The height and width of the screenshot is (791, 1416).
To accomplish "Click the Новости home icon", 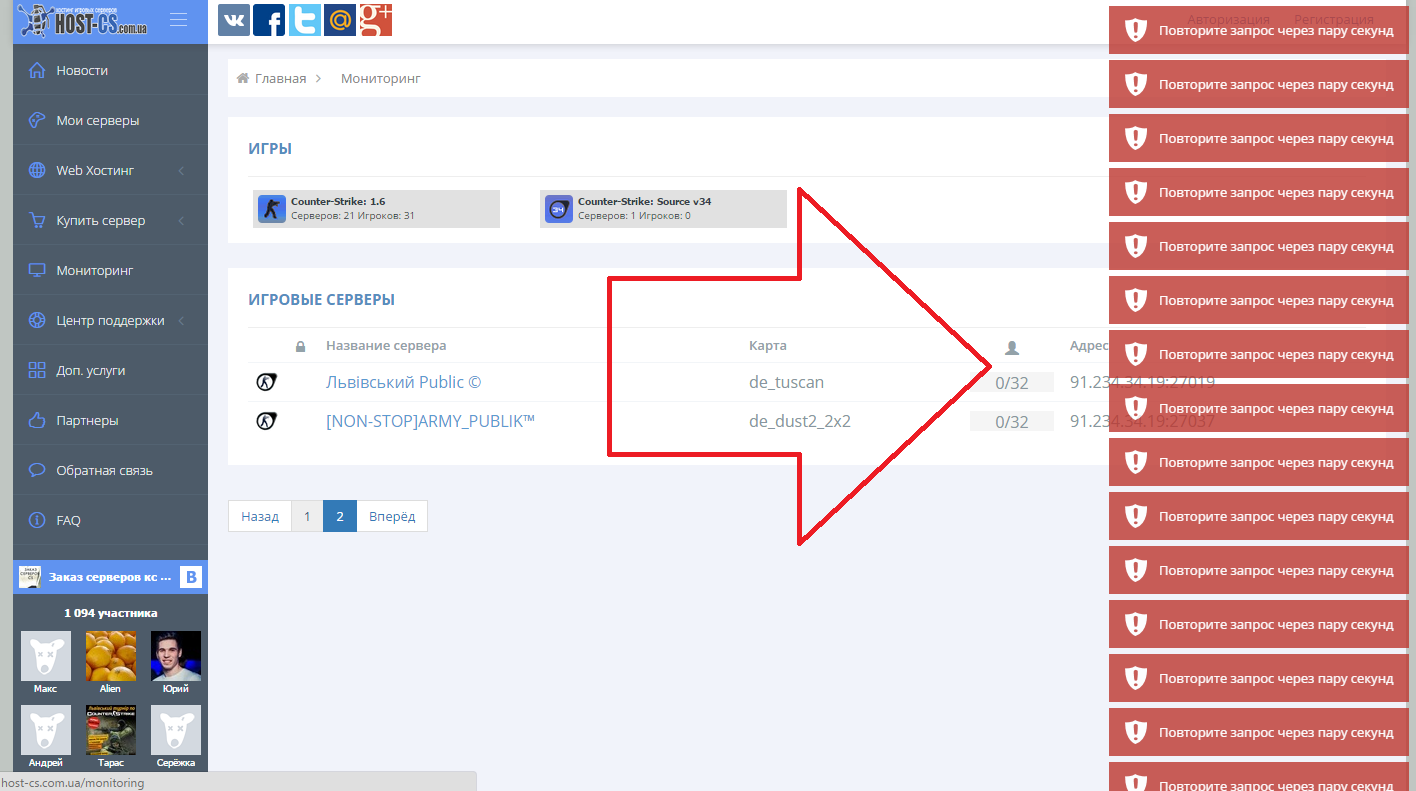I will click(x=37, y=70).
